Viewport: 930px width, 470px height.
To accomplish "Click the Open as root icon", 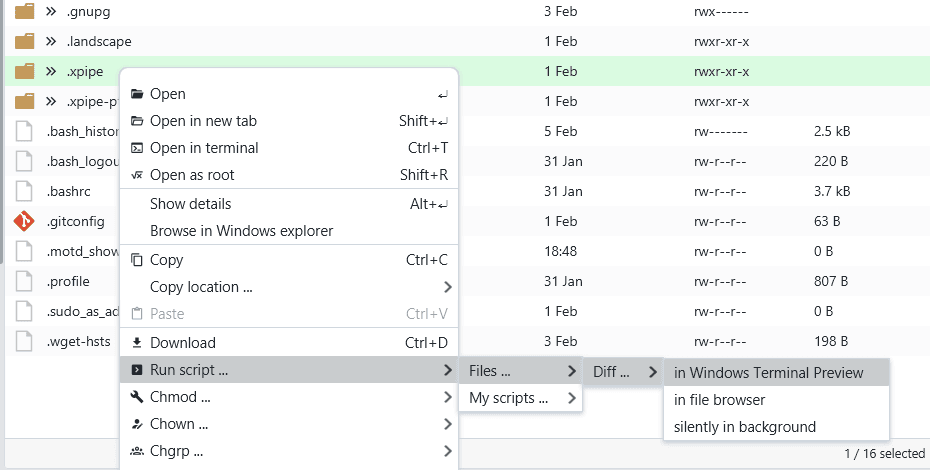I will [x=137, y=175].
